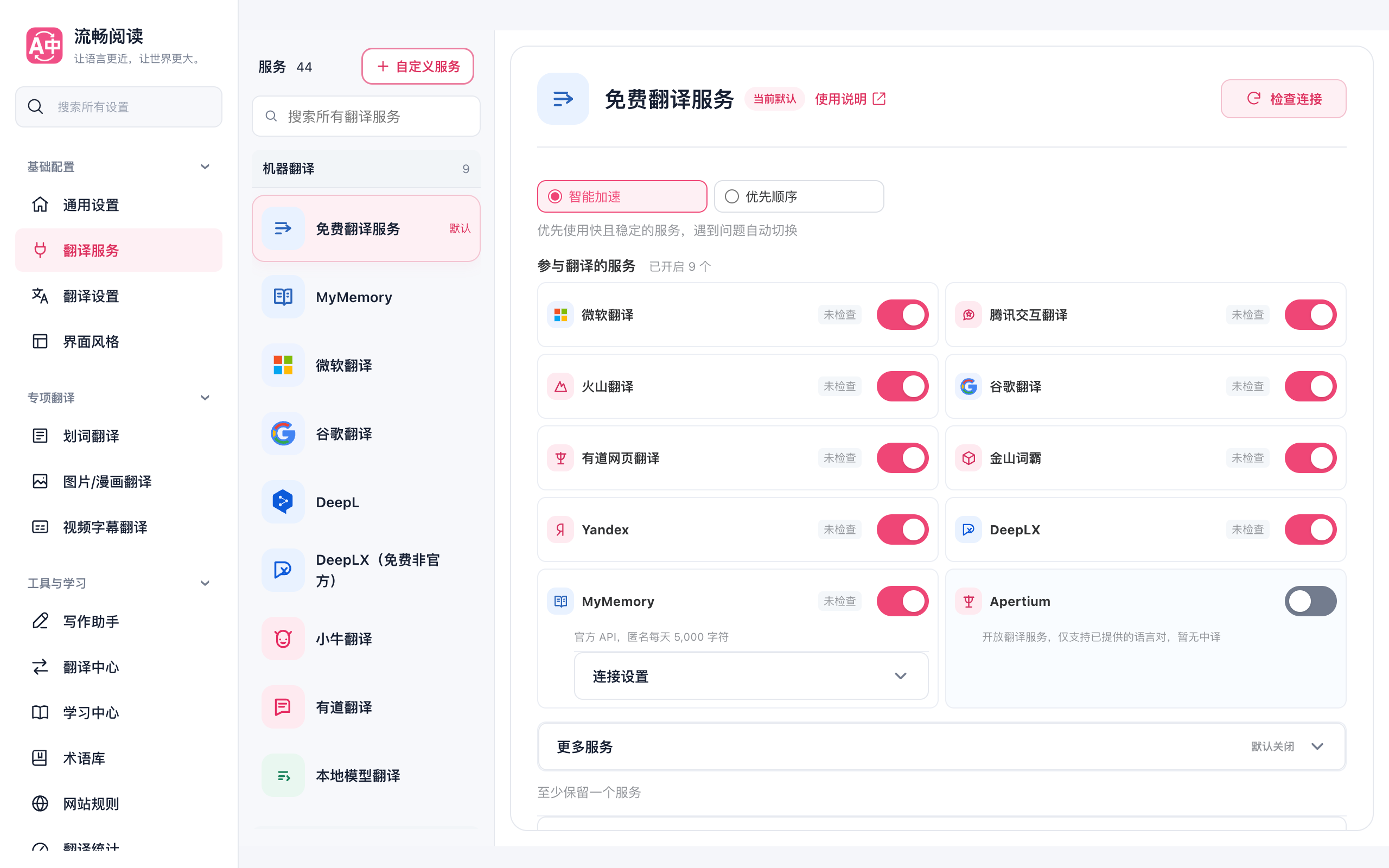Collapse the 专项翻译 sidebar section
The width and height of the screenshot is (1389, 868).
pos(119,397)
